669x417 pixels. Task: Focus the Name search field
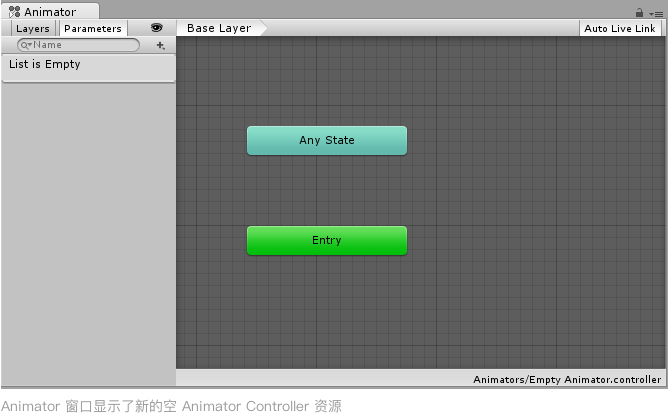79,45
